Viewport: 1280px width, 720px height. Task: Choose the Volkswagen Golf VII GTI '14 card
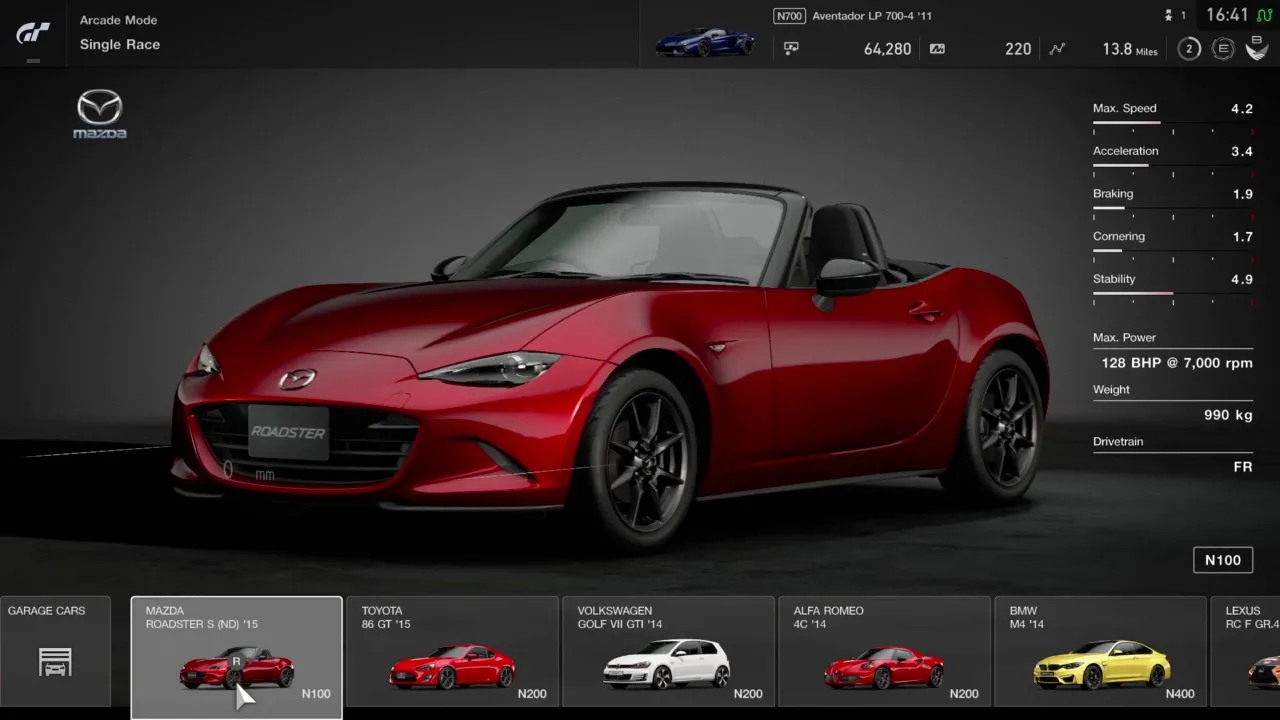coord(668,652)
